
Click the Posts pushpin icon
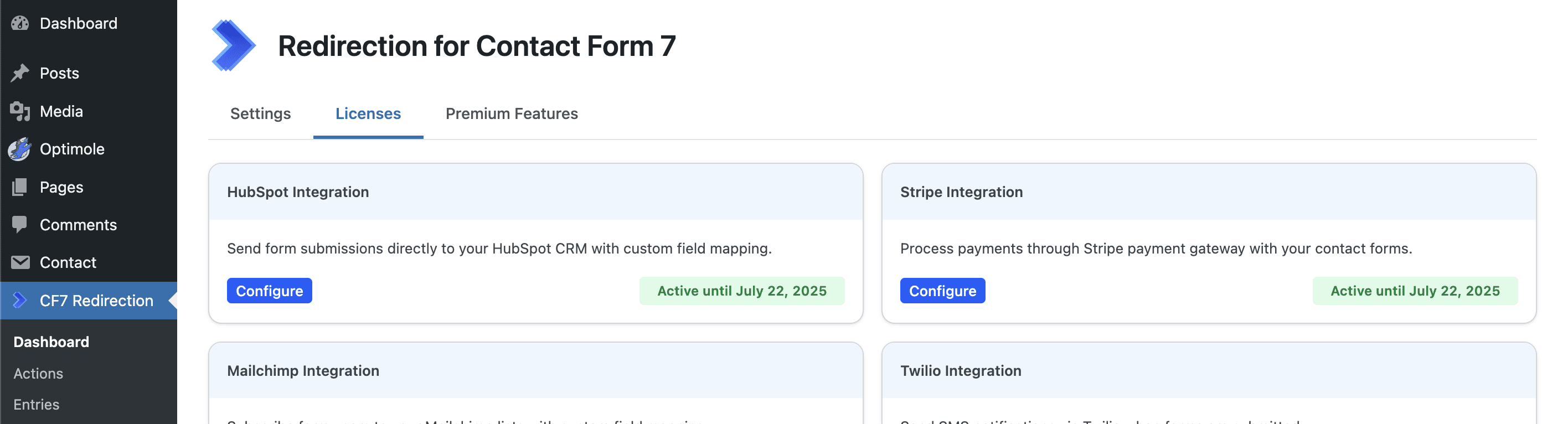tap(20, 73)
